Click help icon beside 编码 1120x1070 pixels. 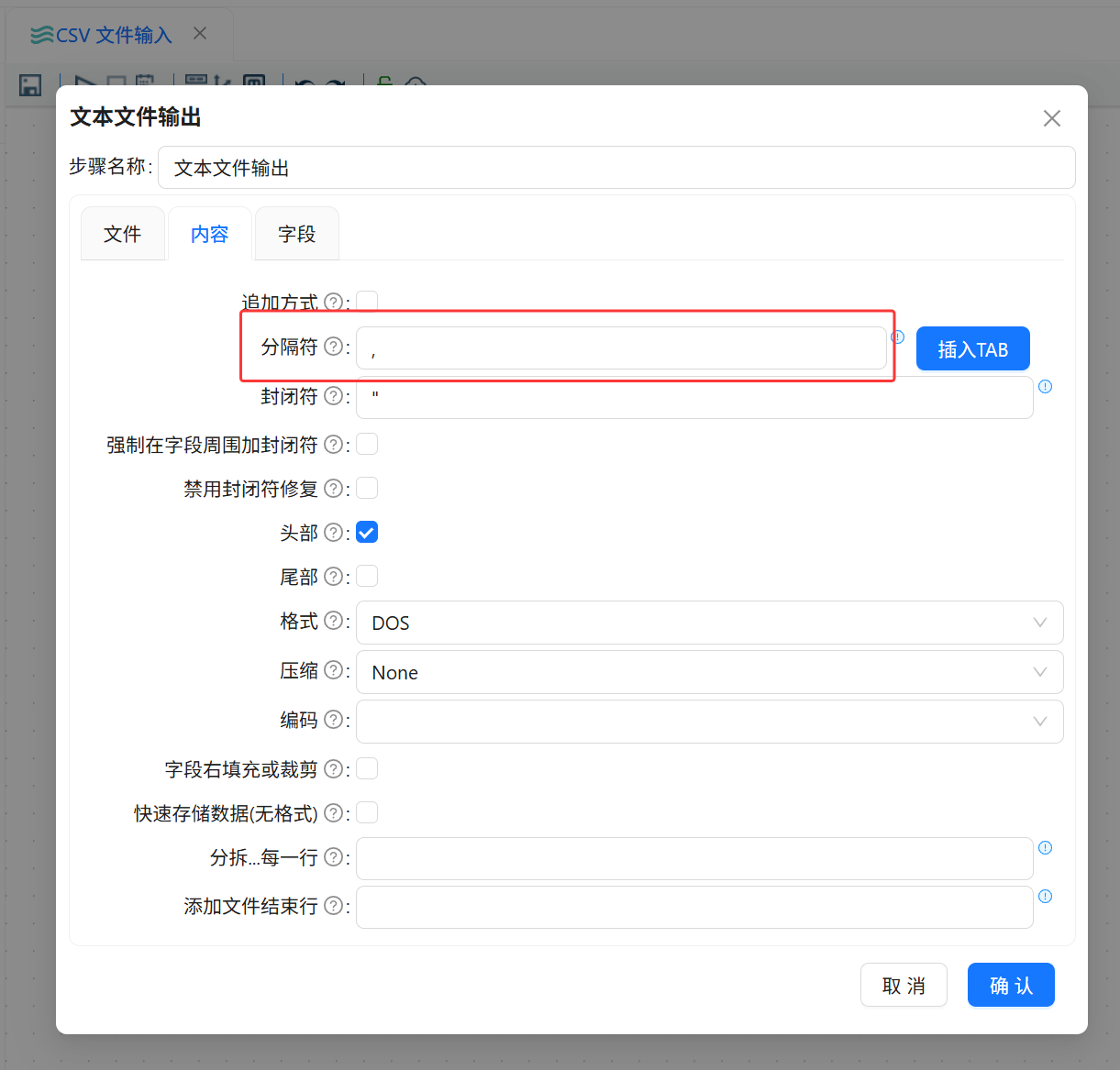coord(334,720)
